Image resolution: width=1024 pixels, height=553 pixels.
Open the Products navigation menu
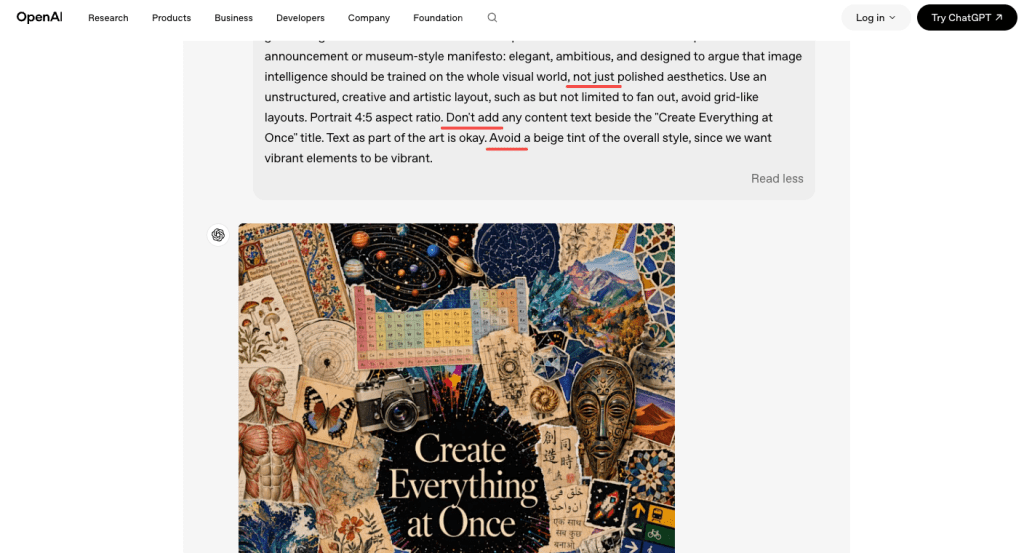click(x=171, y=18)
